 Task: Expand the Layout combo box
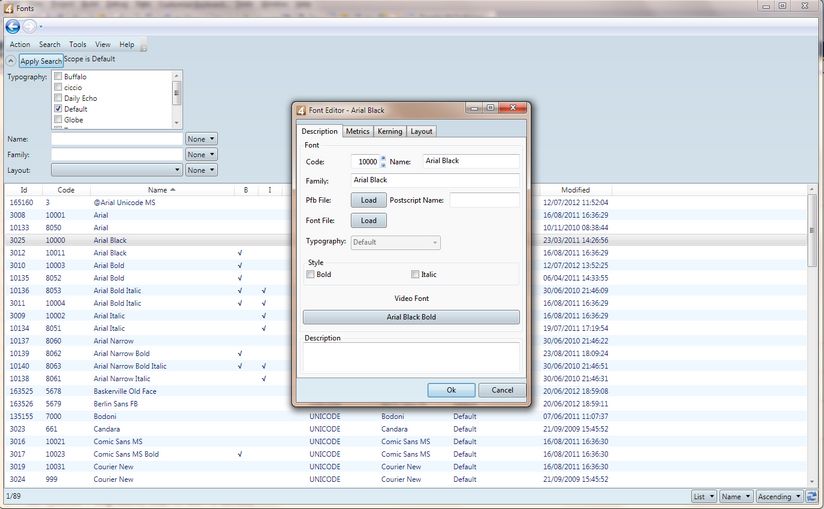click(117, 170)
